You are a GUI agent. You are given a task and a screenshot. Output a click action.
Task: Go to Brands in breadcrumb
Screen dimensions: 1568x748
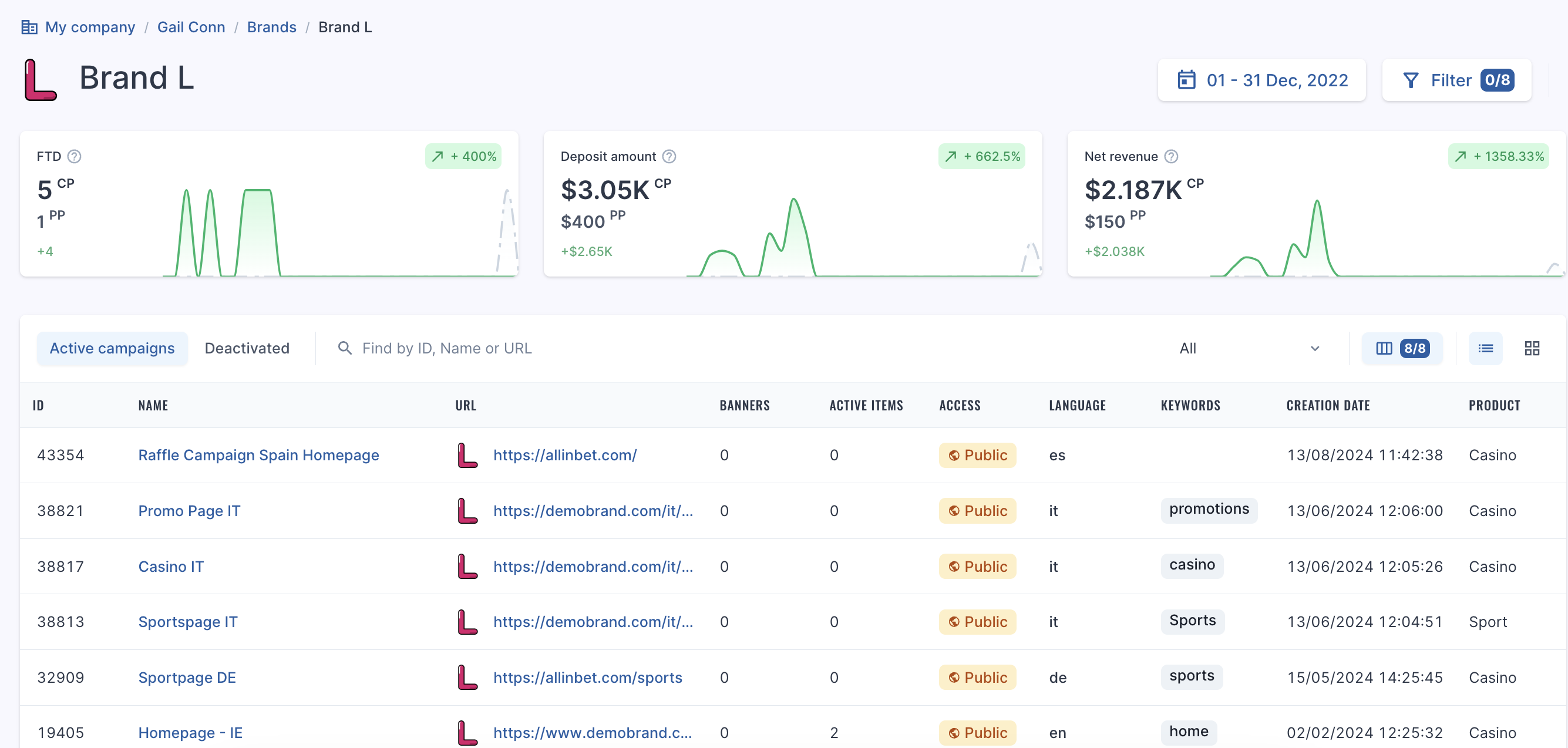tap(271, 27)
